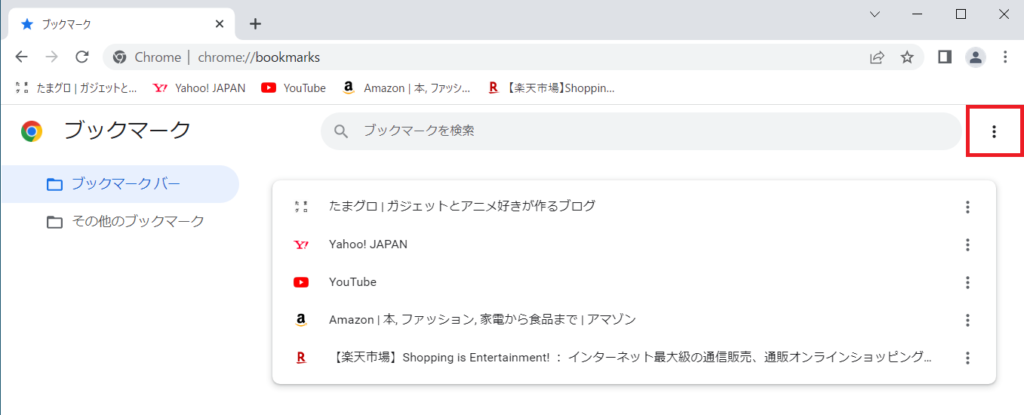Select the たまグロ bookmark list entry
Screen dimensions: 1024x415
click(461, 206)
